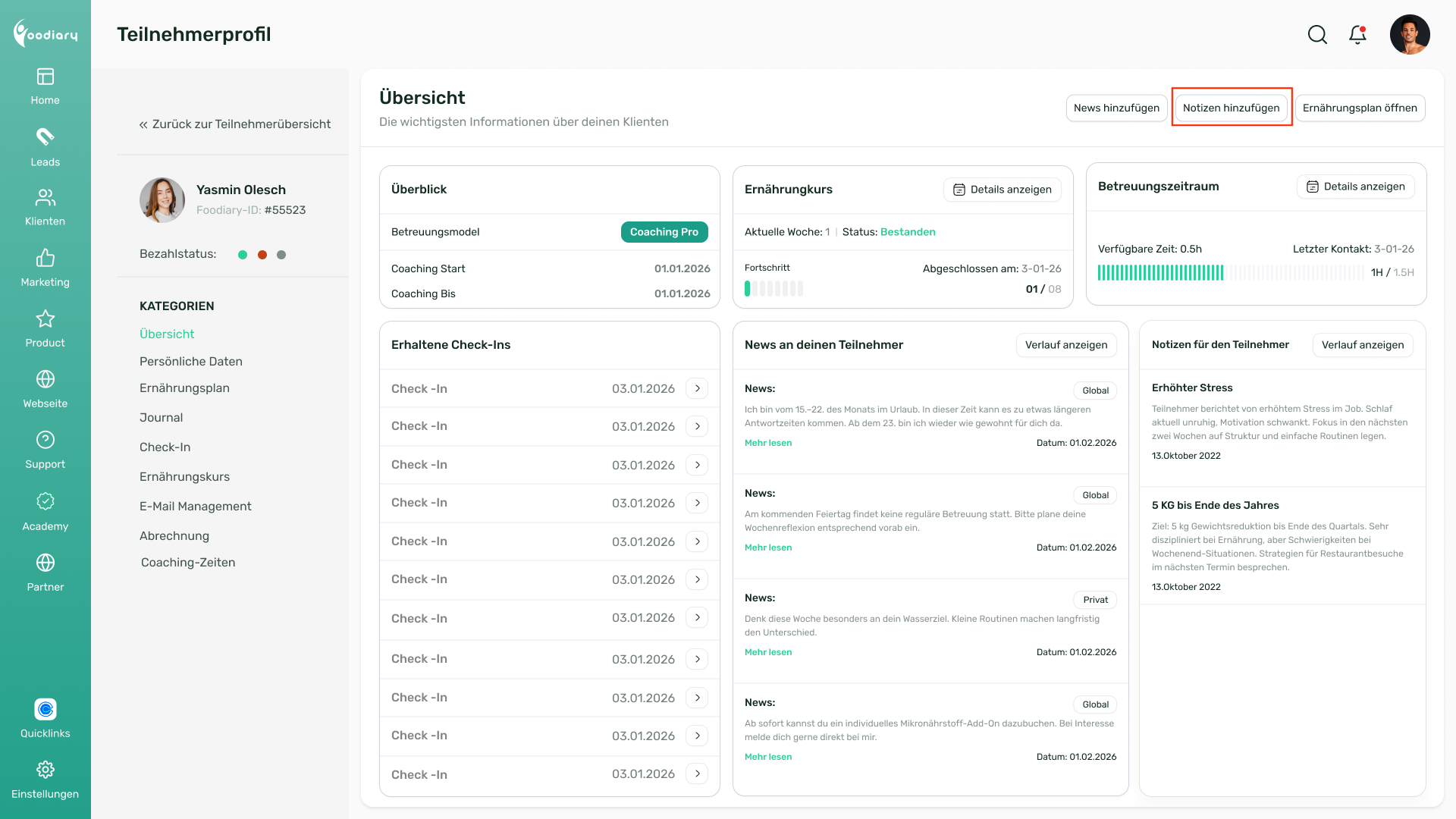Go back via Zurück zur Teilnehmerübersicht
This screenshot has width=1456, height=819.
click(234, 124)
